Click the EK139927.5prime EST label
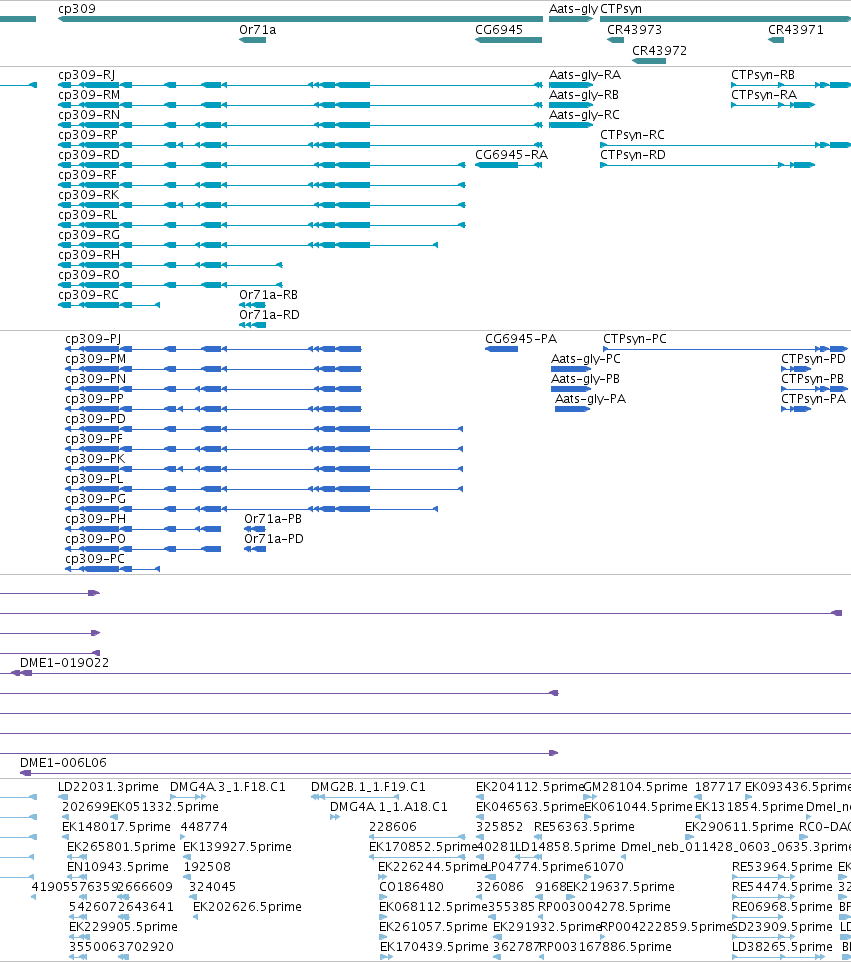The height and width of the screenshot is (962, 851). click(x=237, y=847)
